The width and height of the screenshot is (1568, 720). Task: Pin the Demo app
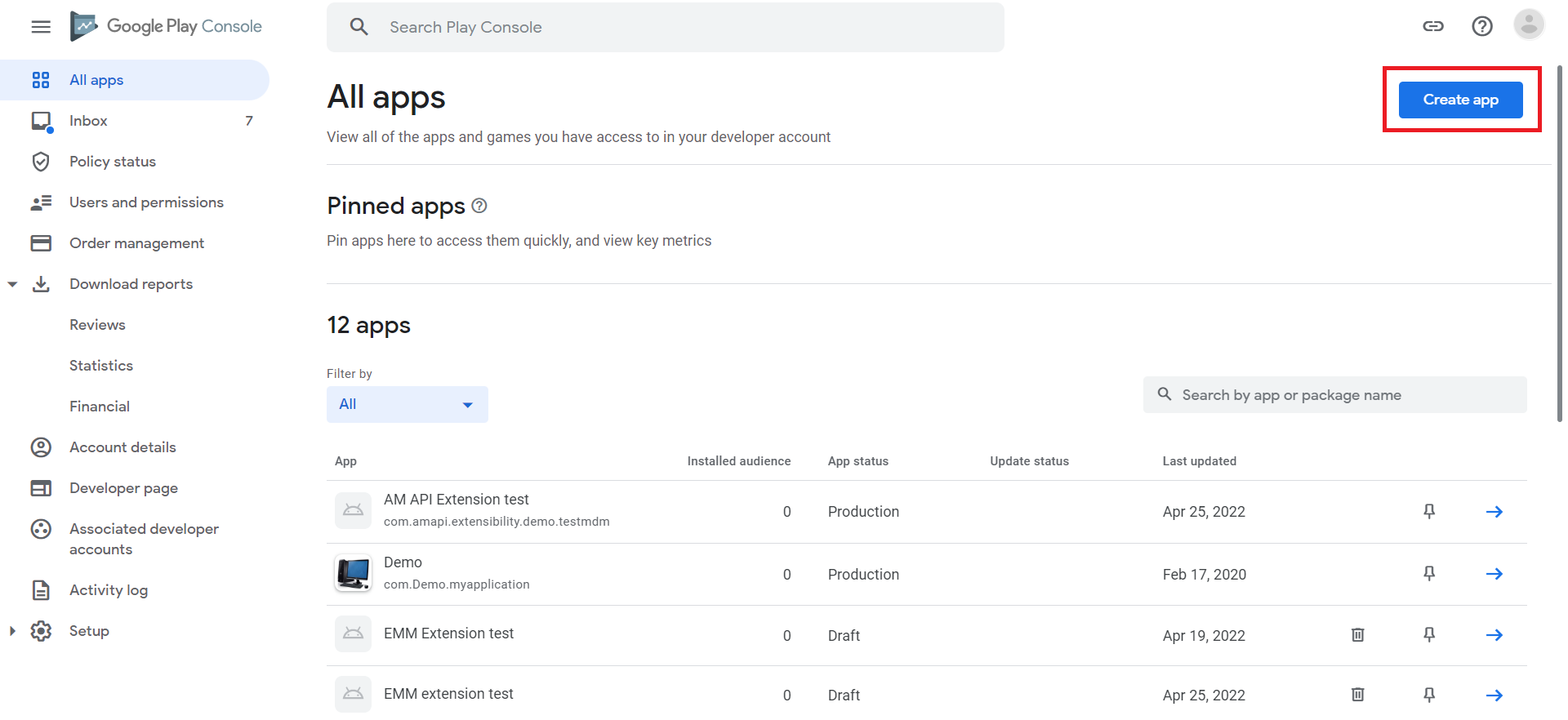1429,574
